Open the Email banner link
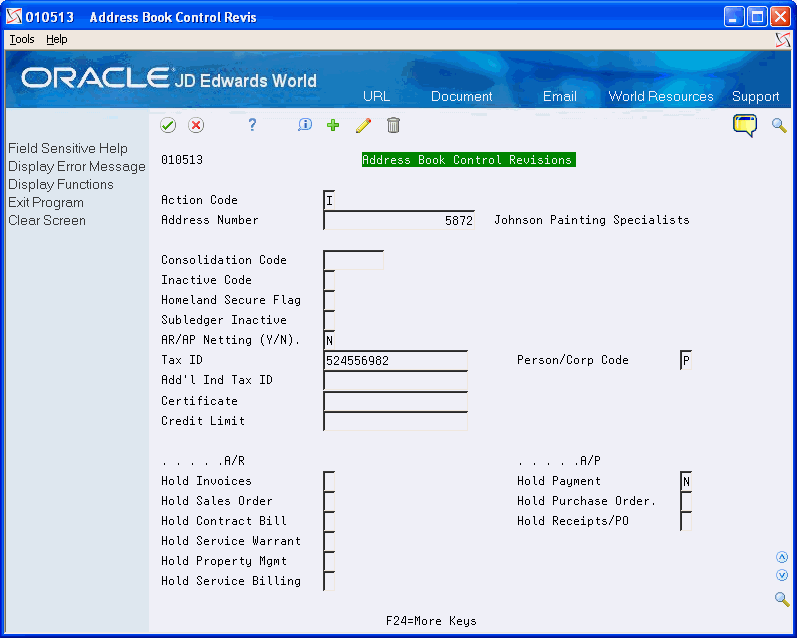797x638 pixels. pos(559,97)
